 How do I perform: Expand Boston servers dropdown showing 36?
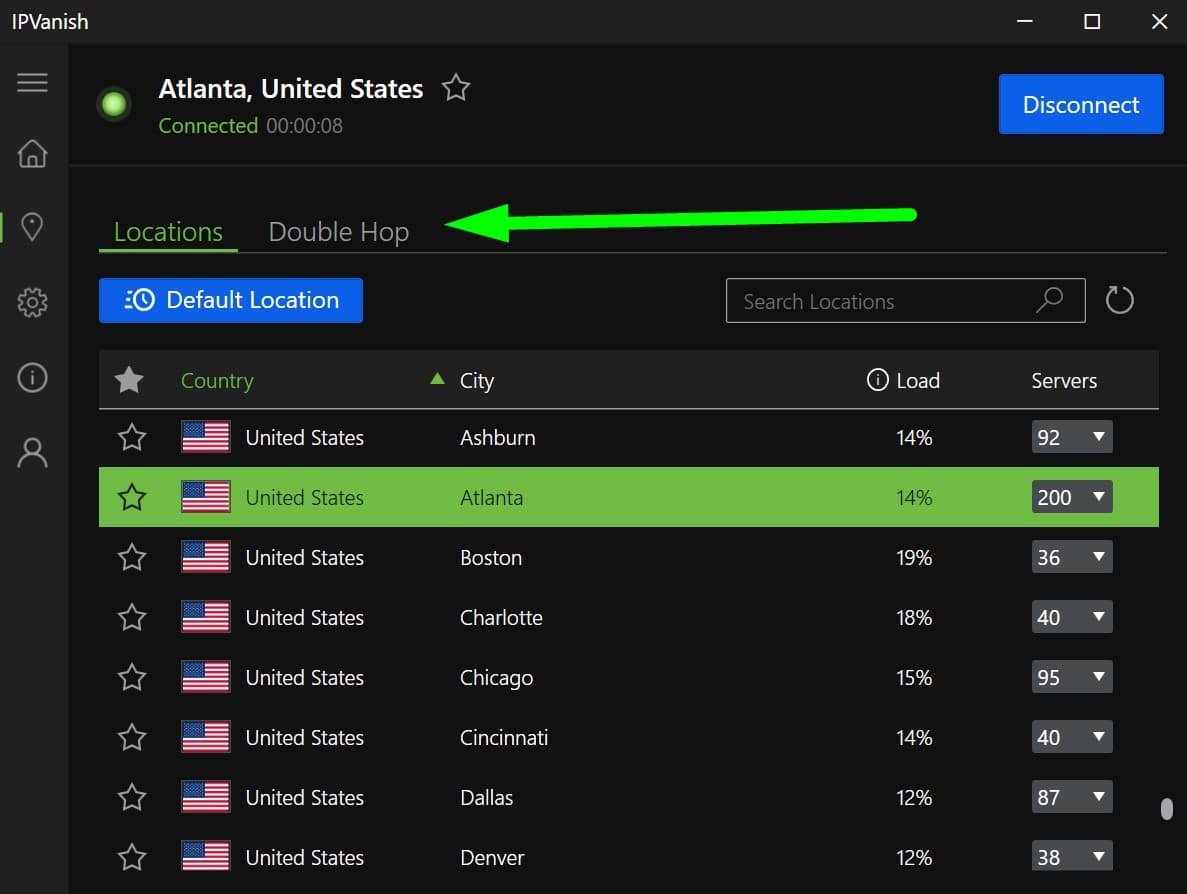(x=1072, y=557)
